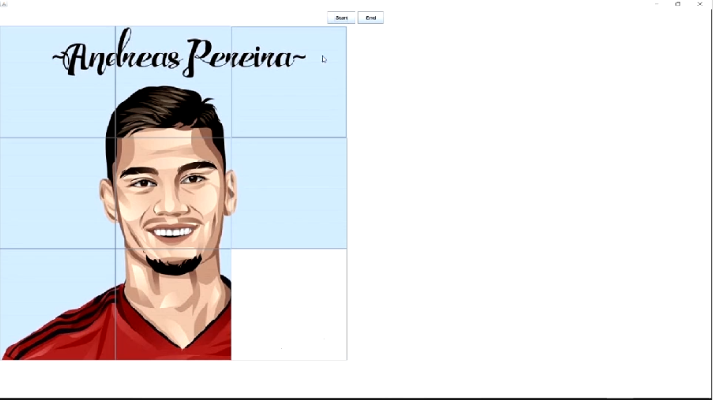This screenshot has height=400, width=713.
Task: Maximize the puzzle window
Action: (678, 4)
